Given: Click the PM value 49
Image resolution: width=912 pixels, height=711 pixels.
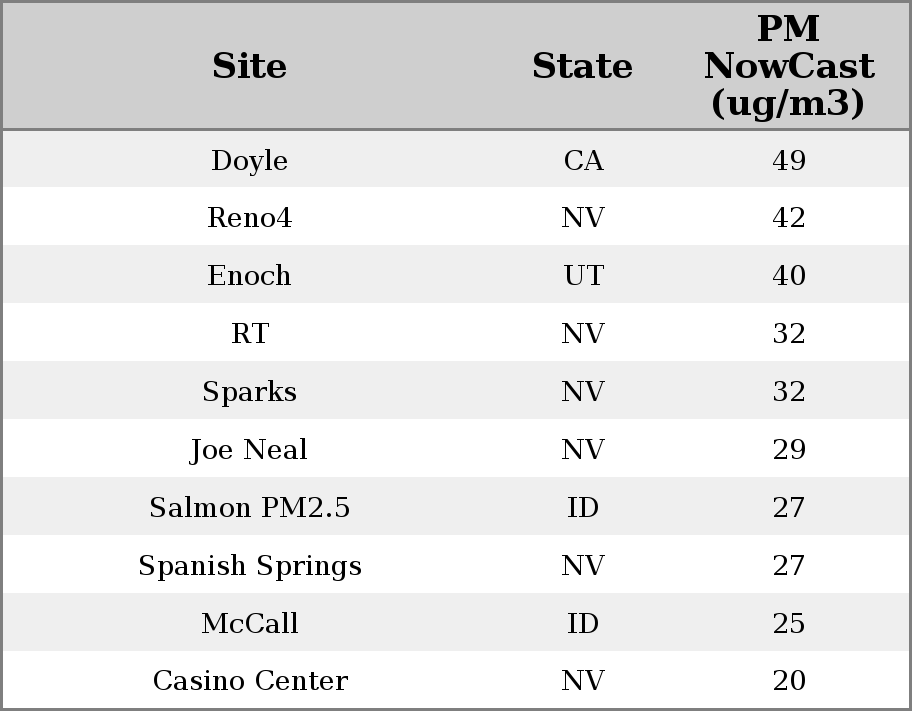Looking at the screenshot, I should coord(789,161).
